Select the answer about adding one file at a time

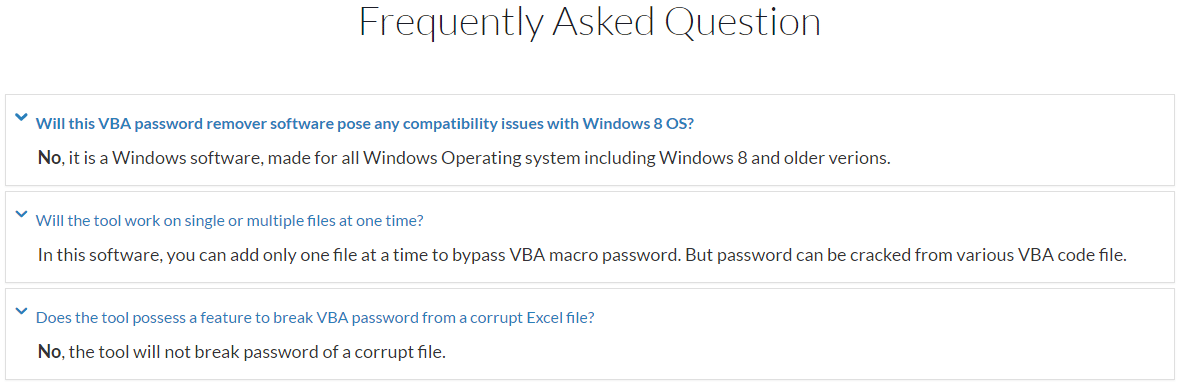tap(582, 255)
